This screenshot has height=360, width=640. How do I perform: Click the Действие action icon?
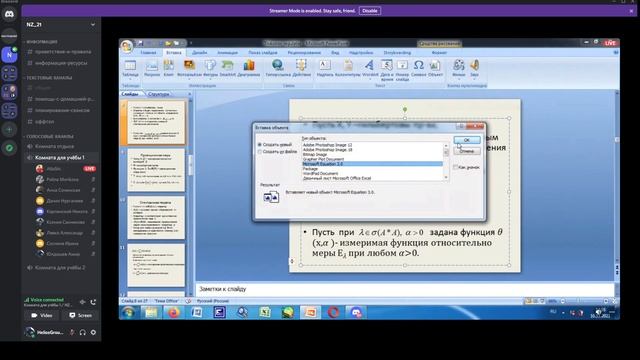[302, 68]
